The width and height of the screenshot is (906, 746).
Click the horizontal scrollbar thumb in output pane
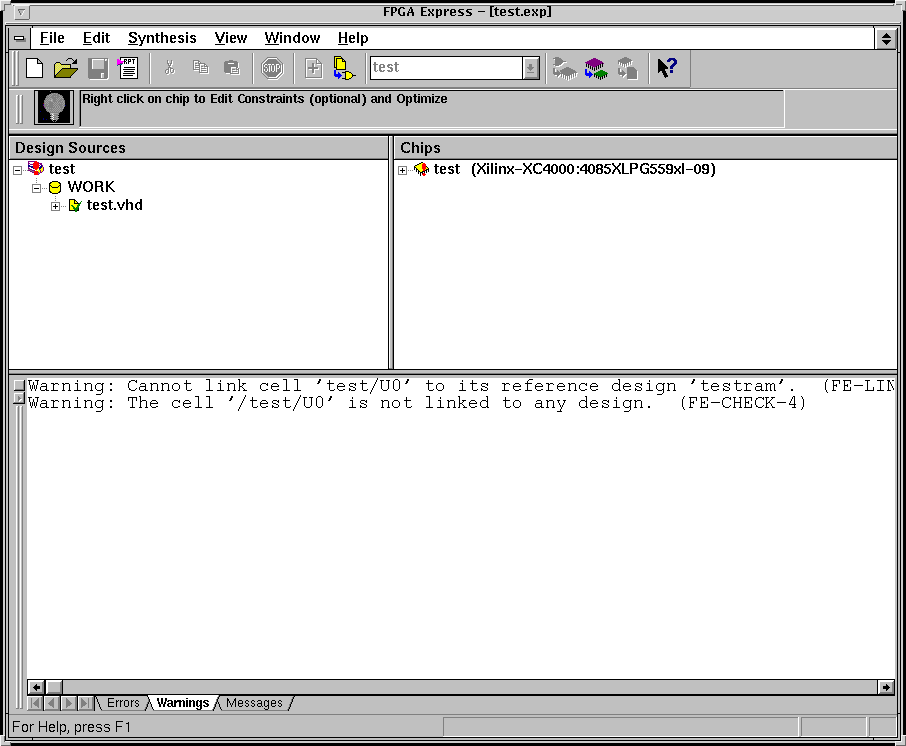(x=54, y=687)
